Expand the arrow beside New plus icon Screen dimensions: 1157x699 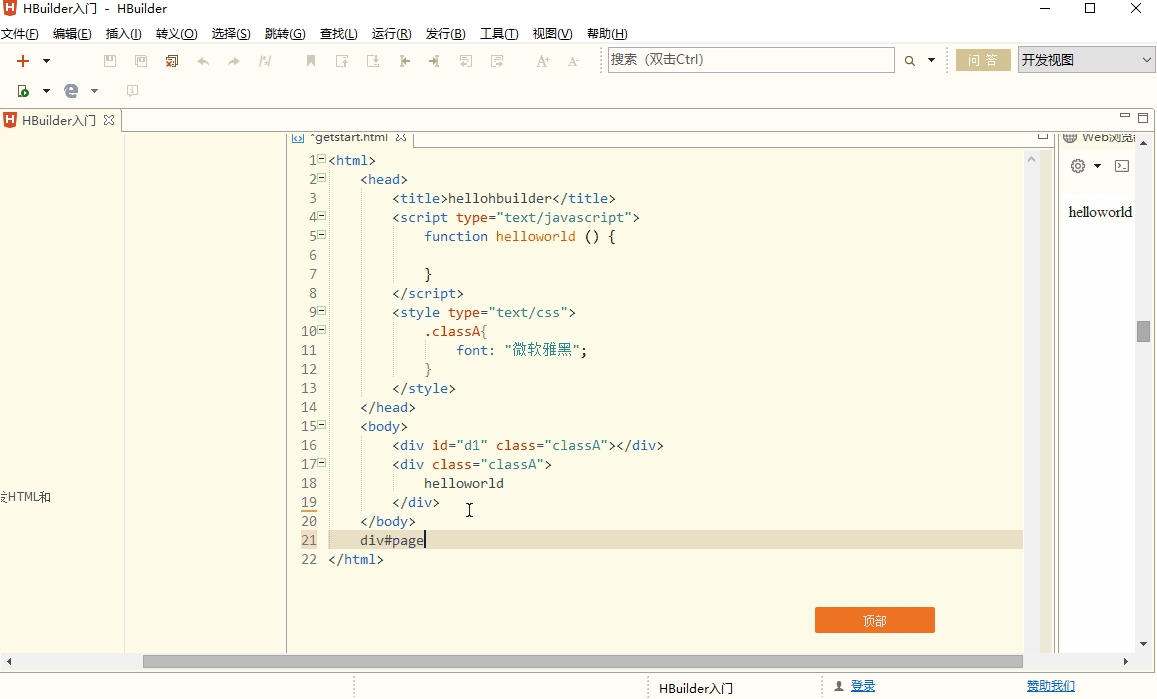pyautogui.click(x=46, y=61)
